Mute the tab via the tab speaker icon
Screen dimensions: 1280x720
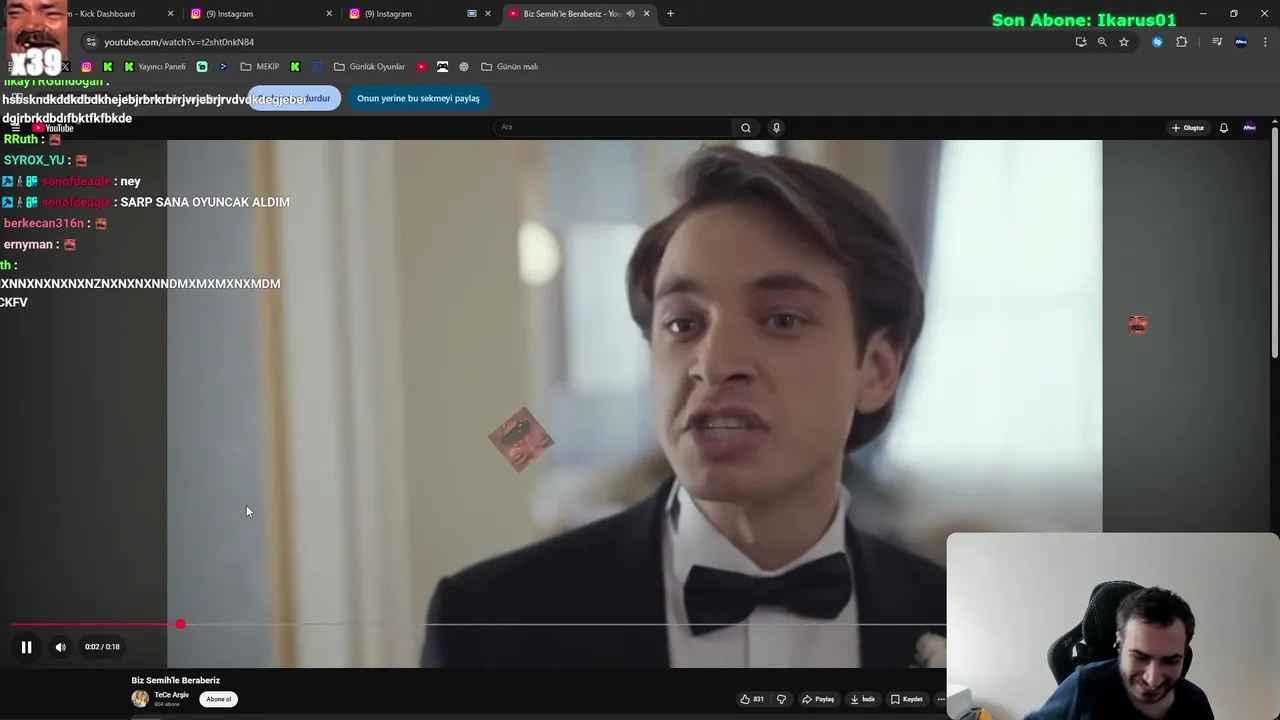[630, 14]
